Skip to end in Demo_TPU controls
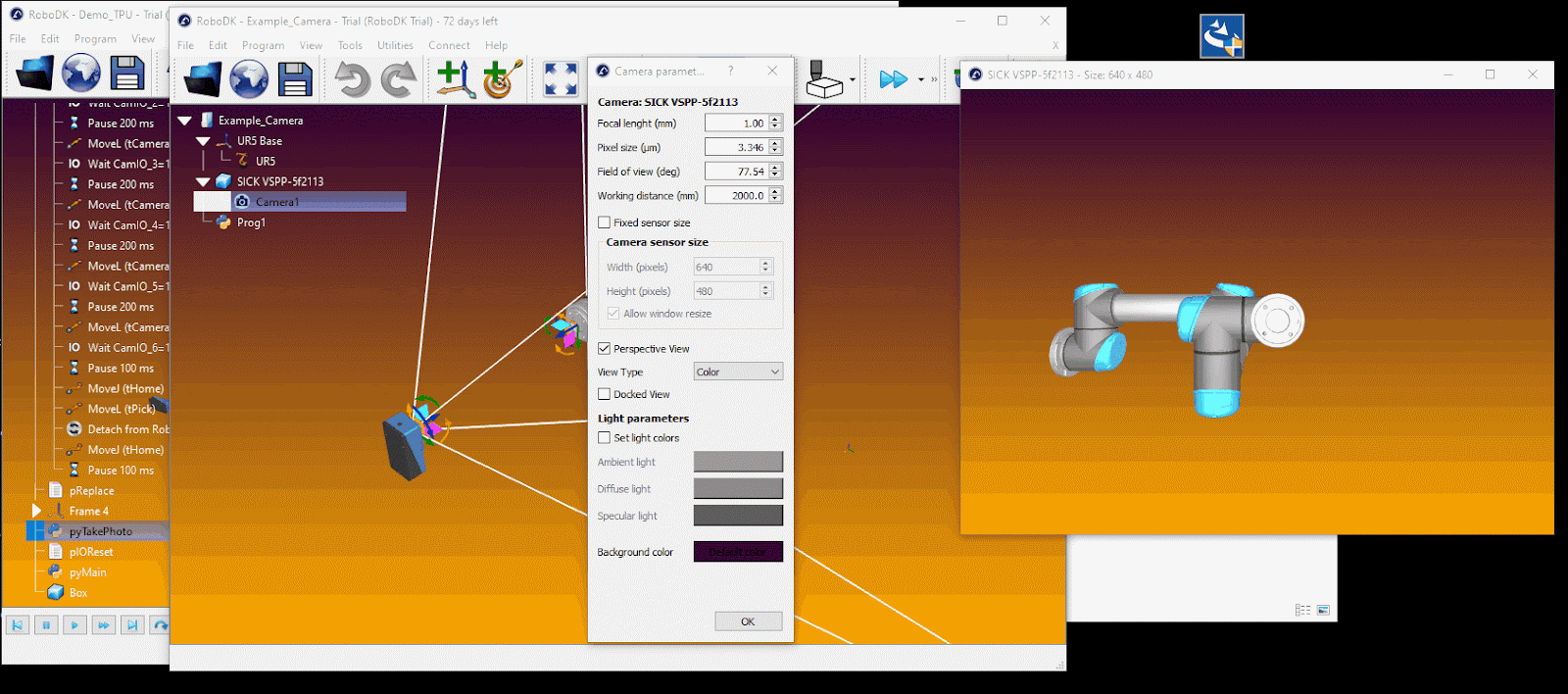The image size is (1568, 694). pyautogui.click(x=132, y=624)
